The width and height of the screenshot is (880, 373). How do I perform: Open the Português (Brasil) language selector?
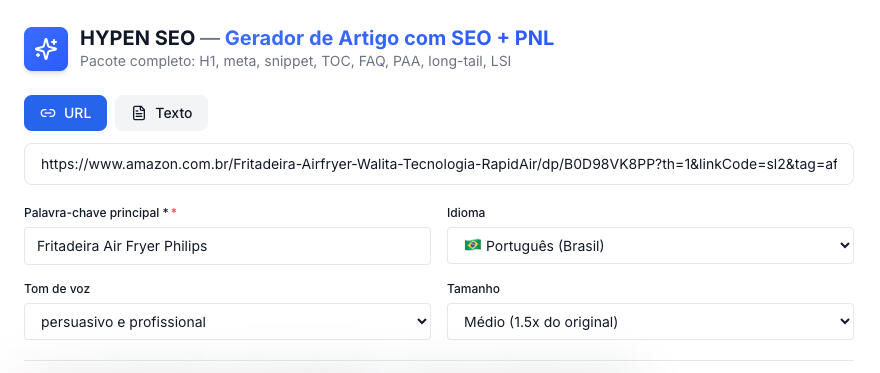click(650, 246)
